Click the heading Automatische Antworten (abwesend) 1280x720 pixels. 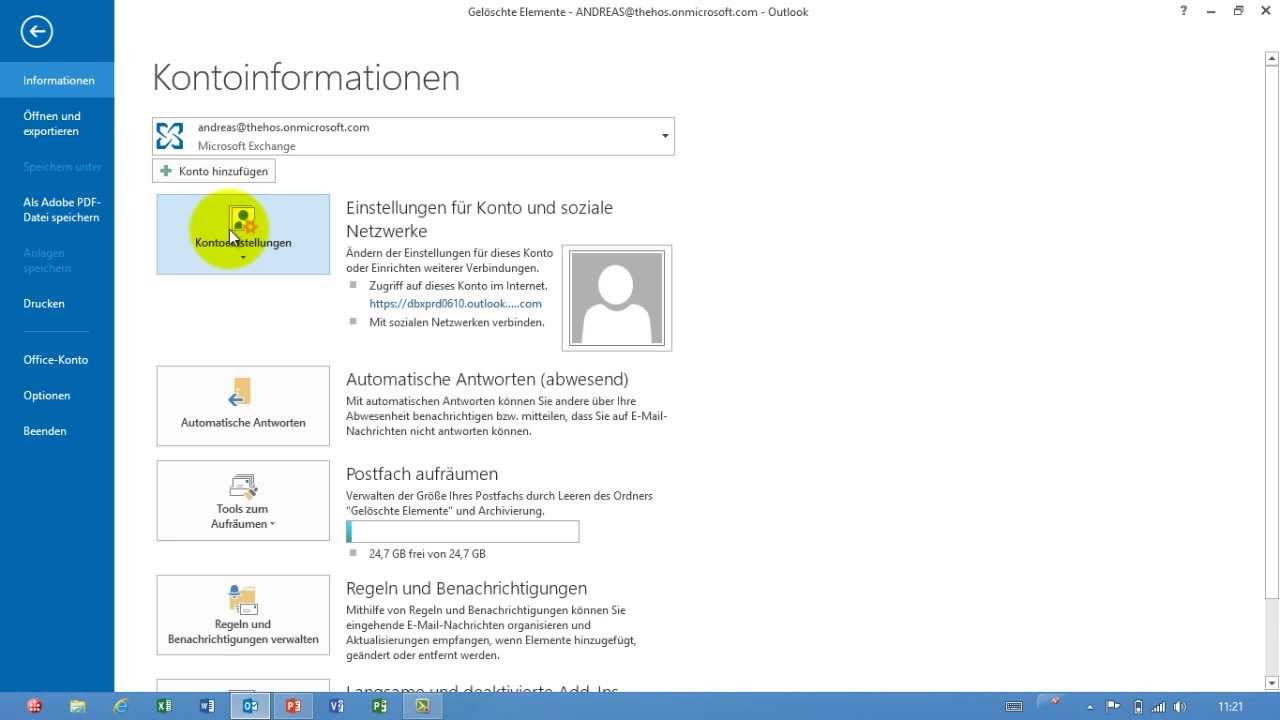487,380
